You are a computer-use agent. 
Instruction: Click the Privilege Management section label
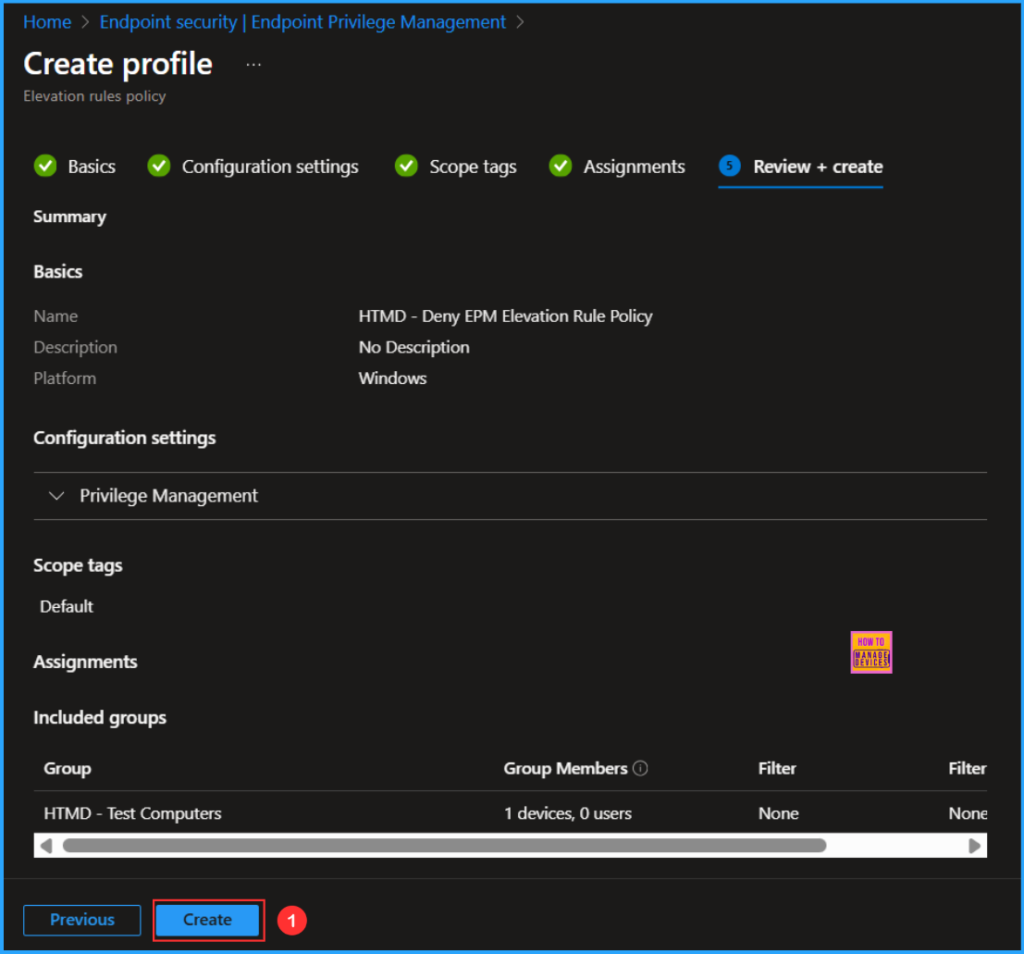(x=168, y=496)
